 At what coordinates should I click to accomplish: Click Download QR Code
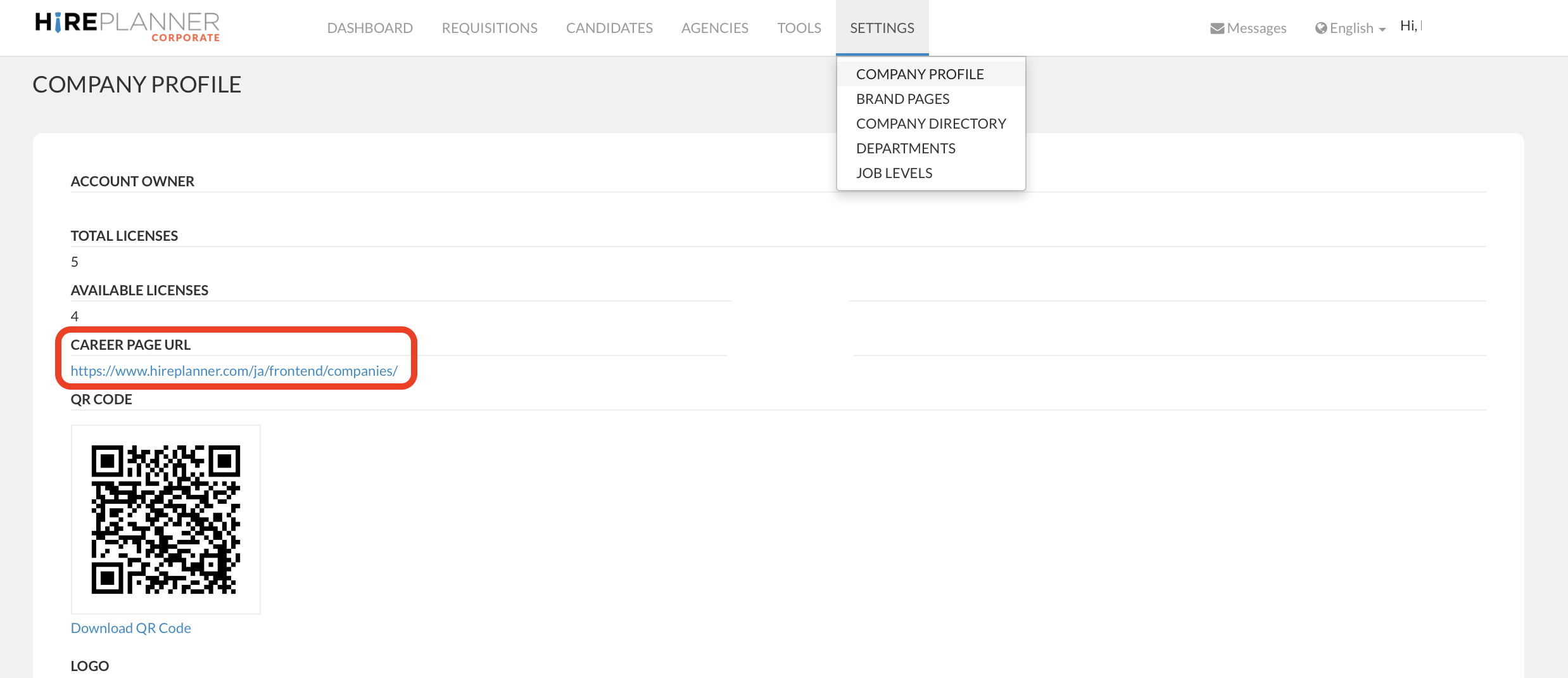[130, 627]
